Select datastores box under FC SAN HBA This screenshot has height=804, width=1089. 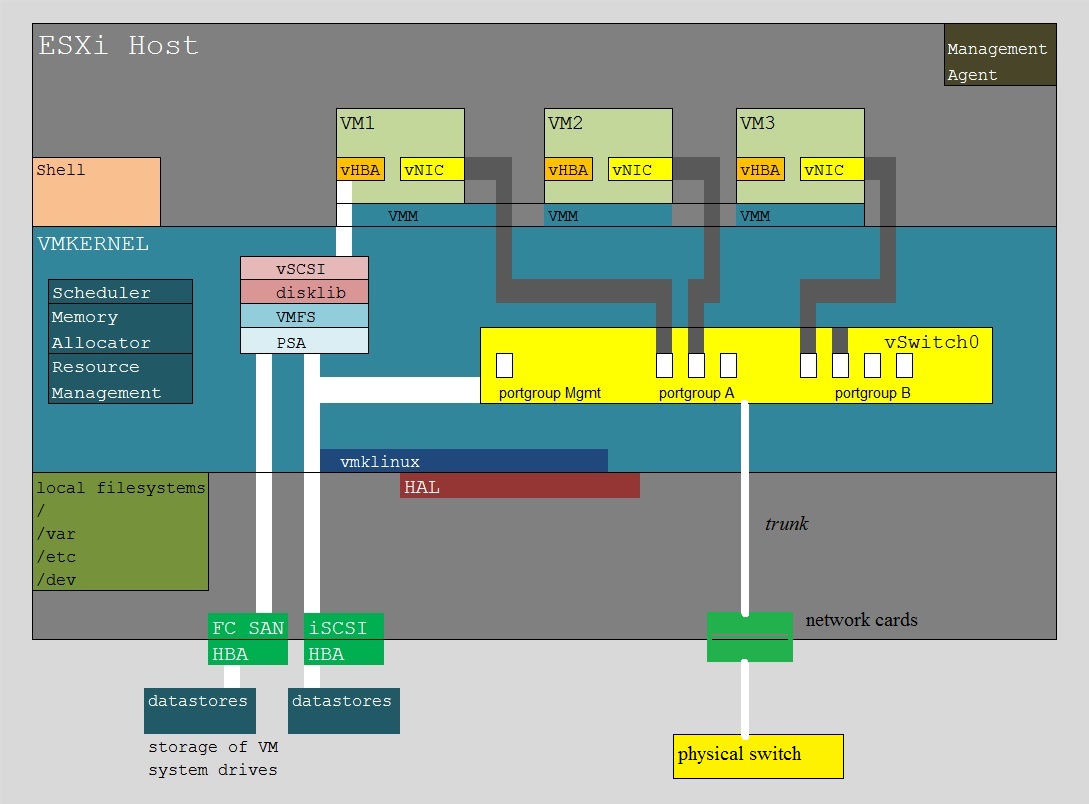click(x=200, y=710)
